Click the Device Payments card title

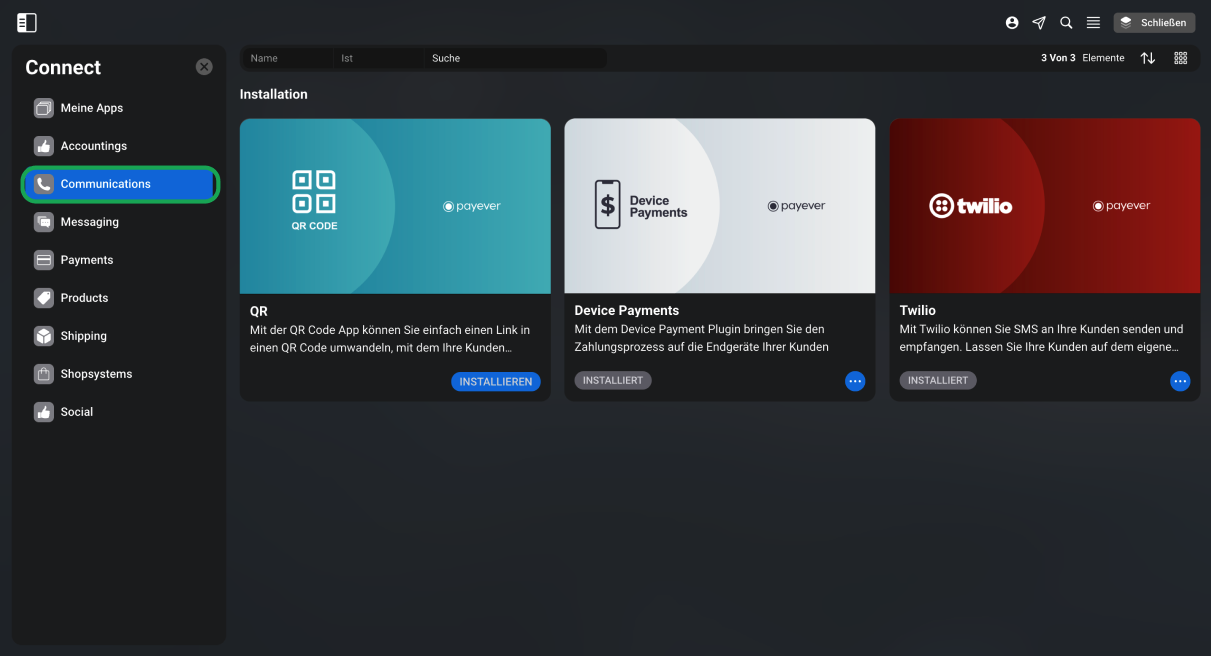[627, 311]
